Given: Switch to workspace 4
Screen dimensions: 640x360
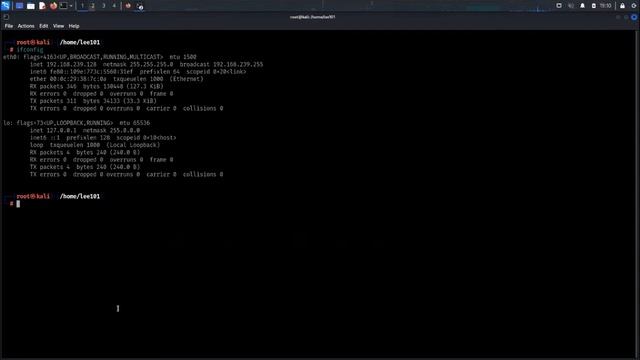Looking at the screenshot, I should click(114, 6).
